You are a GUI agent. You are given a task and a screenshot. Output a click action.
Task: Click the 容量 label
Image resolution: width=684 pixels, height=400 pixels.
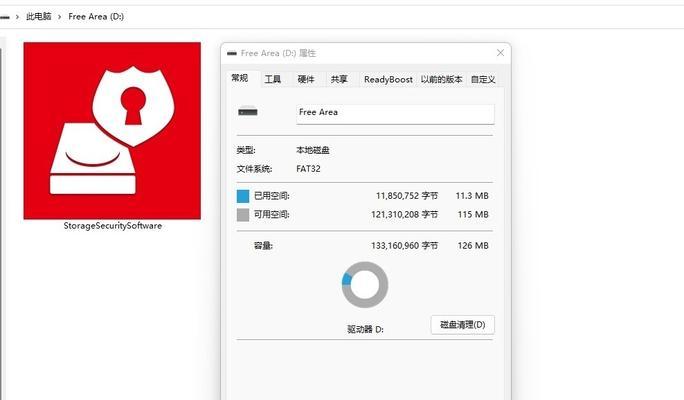263,246
